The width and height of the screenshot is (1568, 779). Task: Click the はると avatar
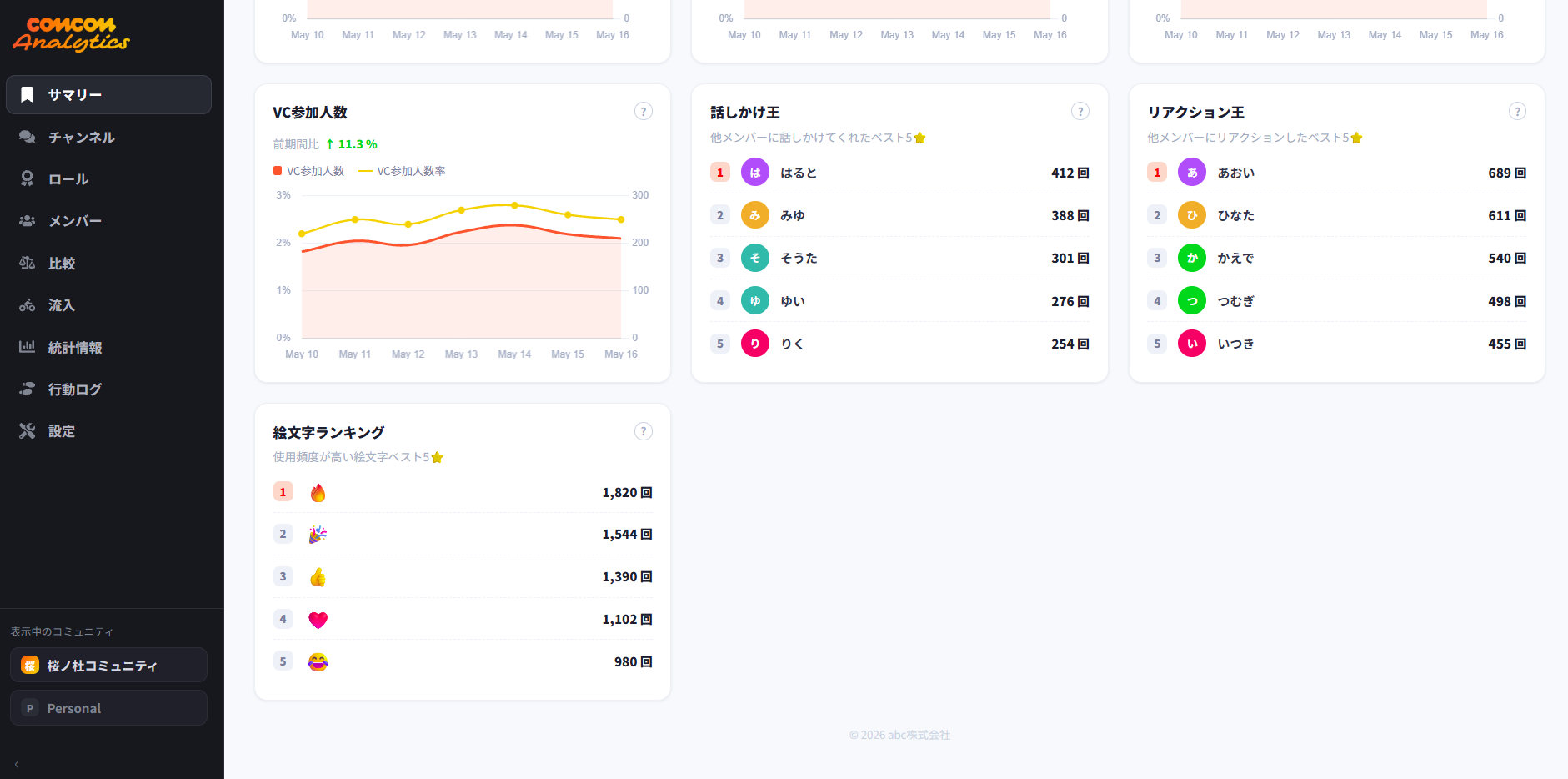point(755,173)
